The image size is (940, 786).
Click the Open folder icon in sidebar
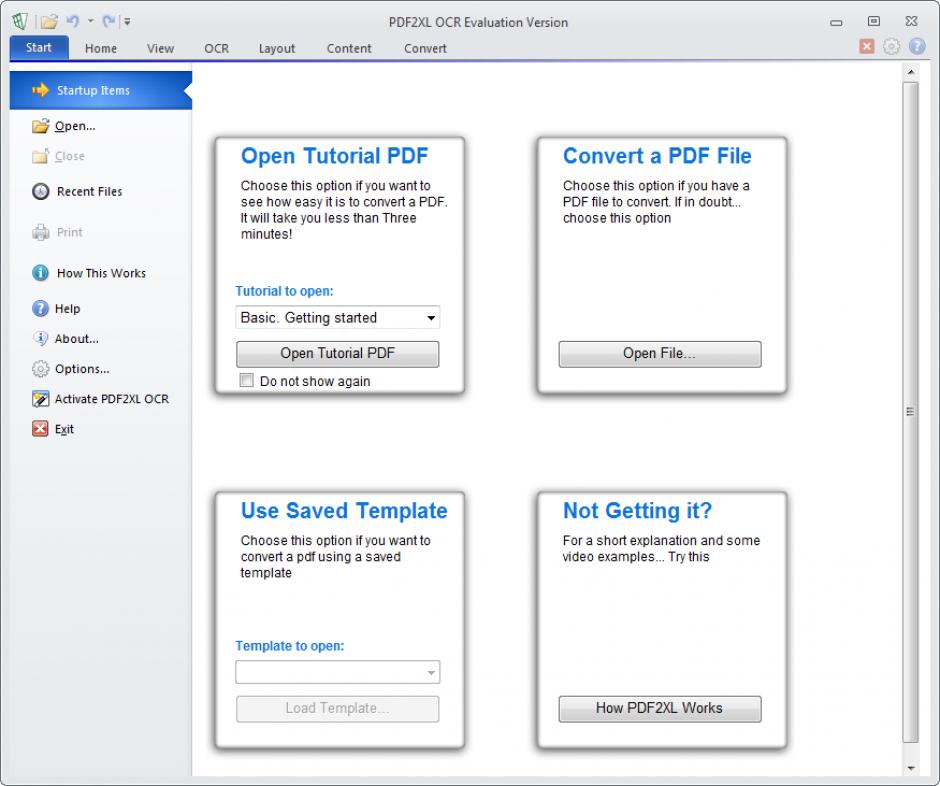coord(40,126)
